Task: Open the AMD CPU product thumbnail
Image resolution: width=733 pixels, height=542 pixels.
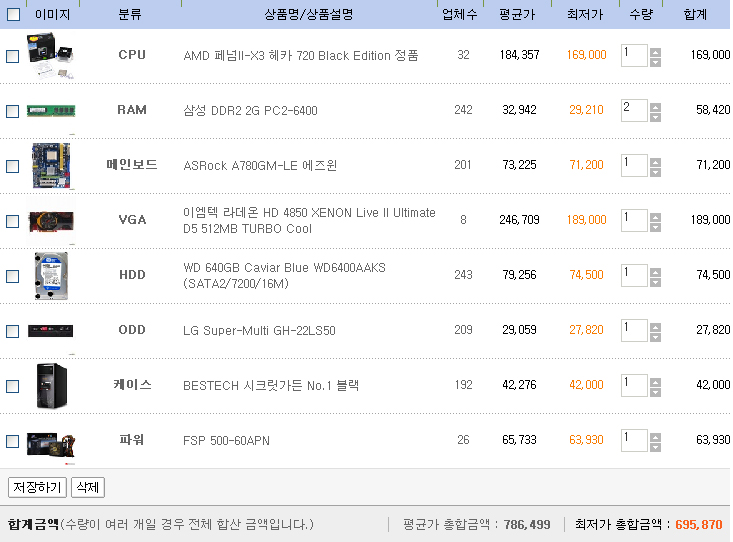Action: 50,55
